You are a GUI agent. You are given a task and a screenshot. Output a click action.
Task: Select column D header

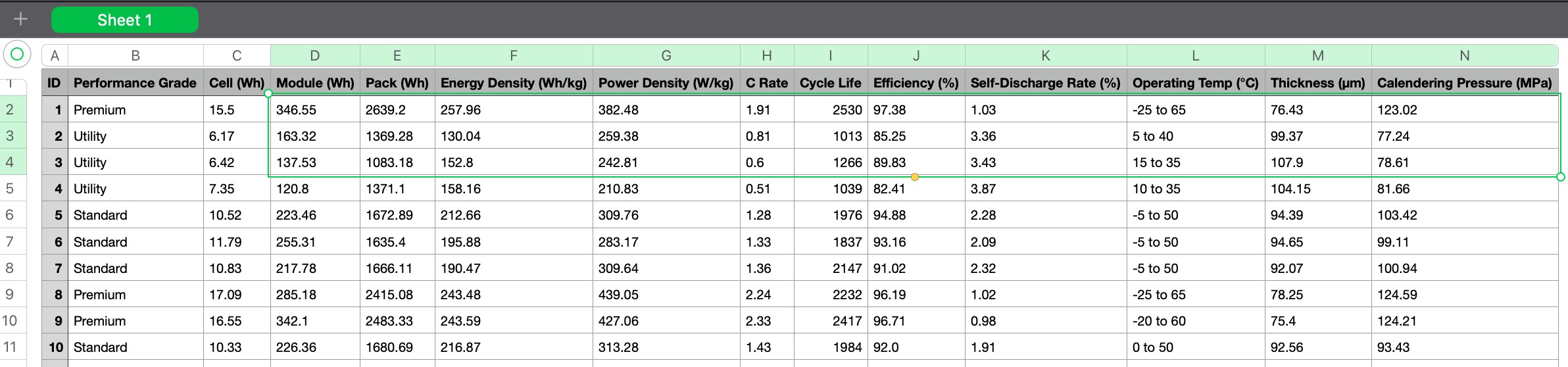click(x=315, y=56)
